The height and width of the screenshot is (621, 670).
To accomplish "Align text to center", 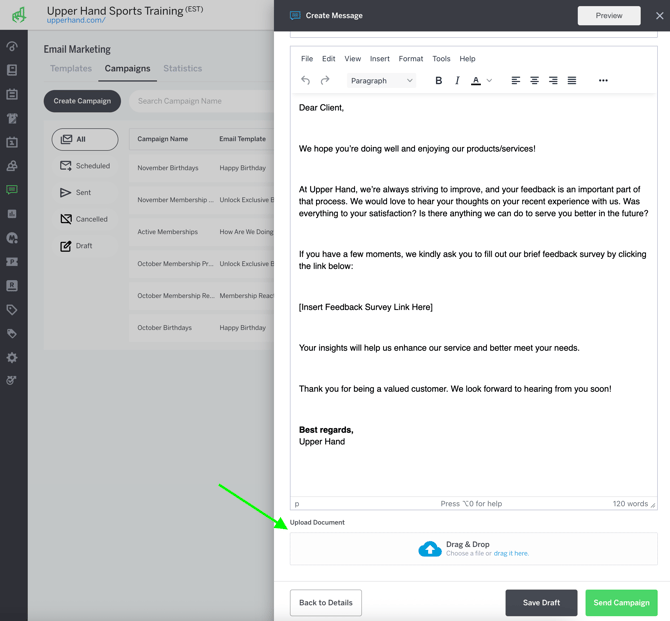I will 534,81.
